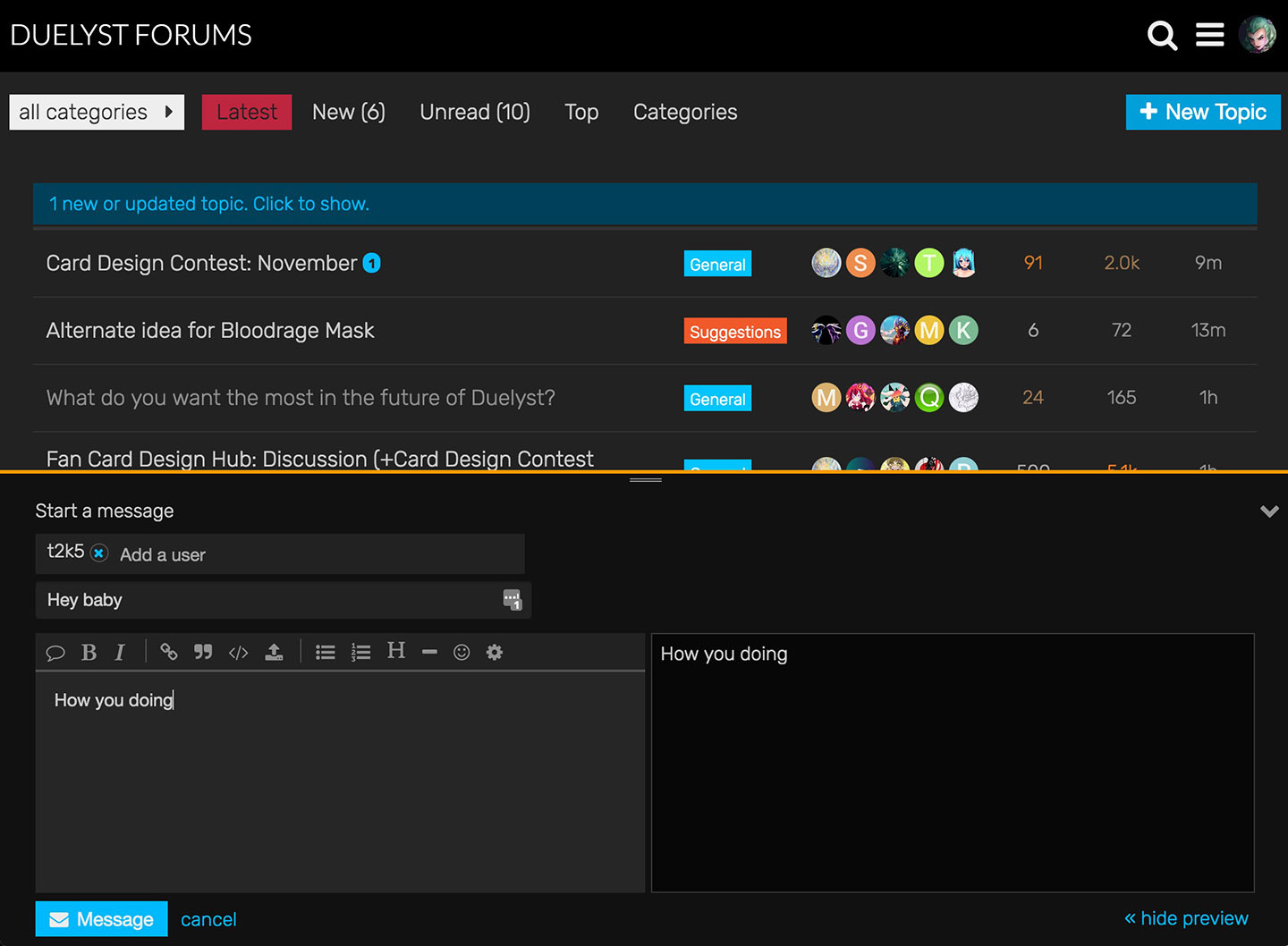Image resolution: width=1288 pixels, height=946 pixels.
Task: Click the M avatar in Duelyst future row
Action: (x=826, y=397)
